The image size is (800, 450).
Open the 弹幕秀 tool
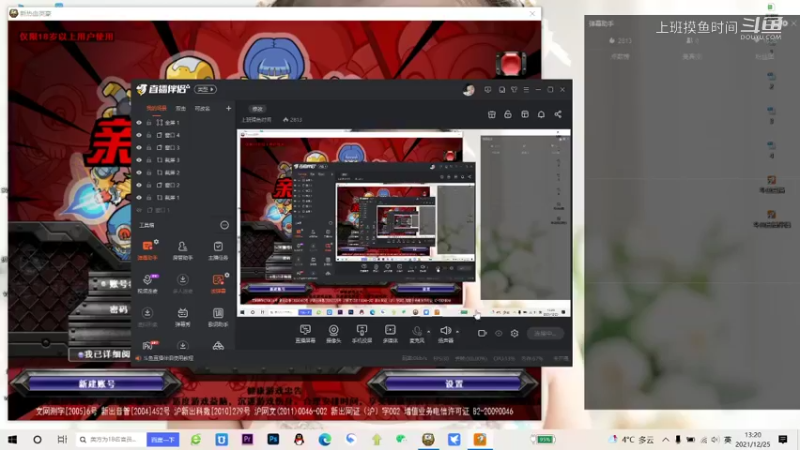(x=182, y=316)
